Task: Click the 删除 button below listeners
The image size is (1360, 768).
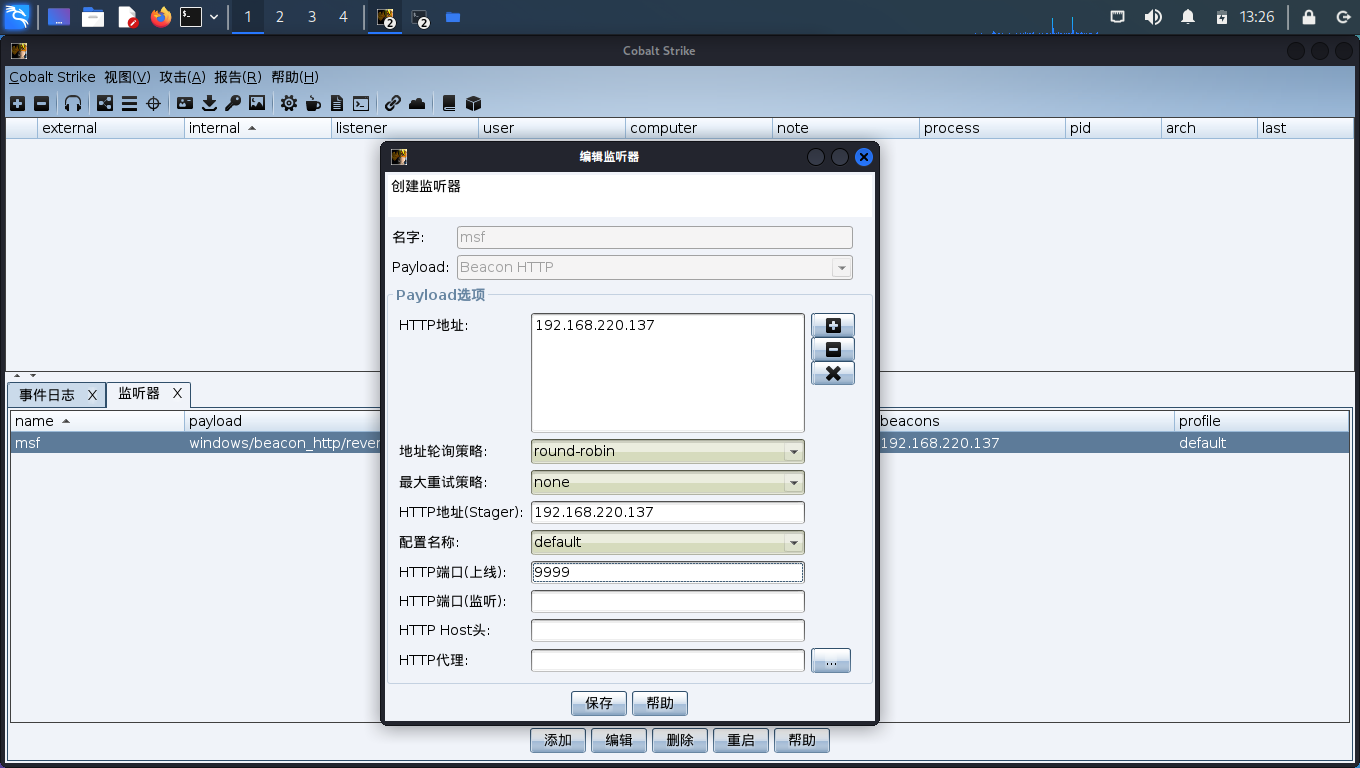Action: [680, 740]
